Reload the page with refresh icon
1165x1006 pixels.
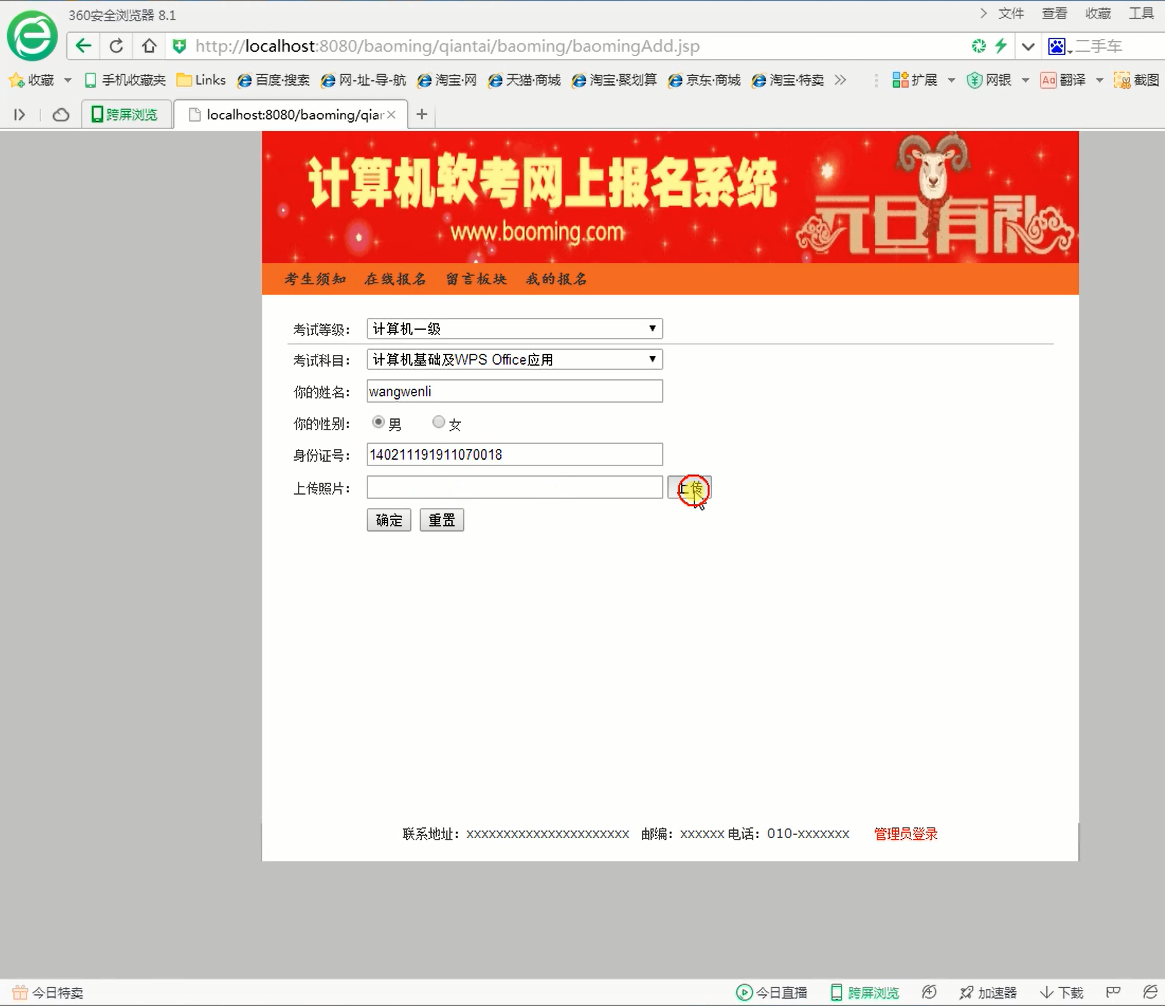click(x=116, y=46)
